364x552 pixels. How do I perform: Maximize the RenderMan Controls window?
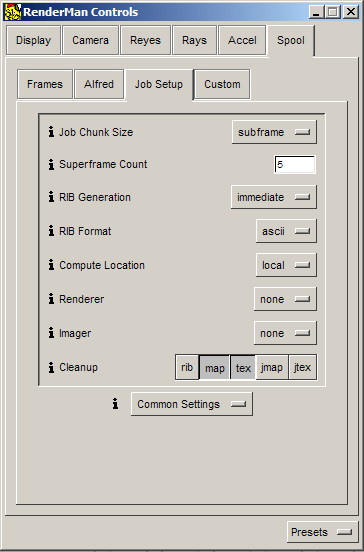coord(333,12)
